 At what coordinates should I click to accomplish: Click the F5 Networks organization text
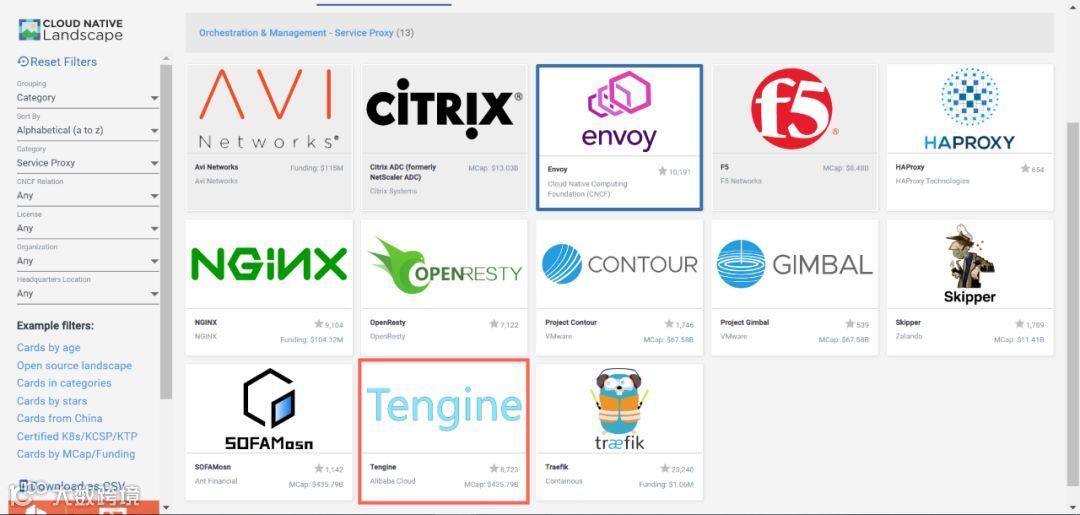coord(741,181)
